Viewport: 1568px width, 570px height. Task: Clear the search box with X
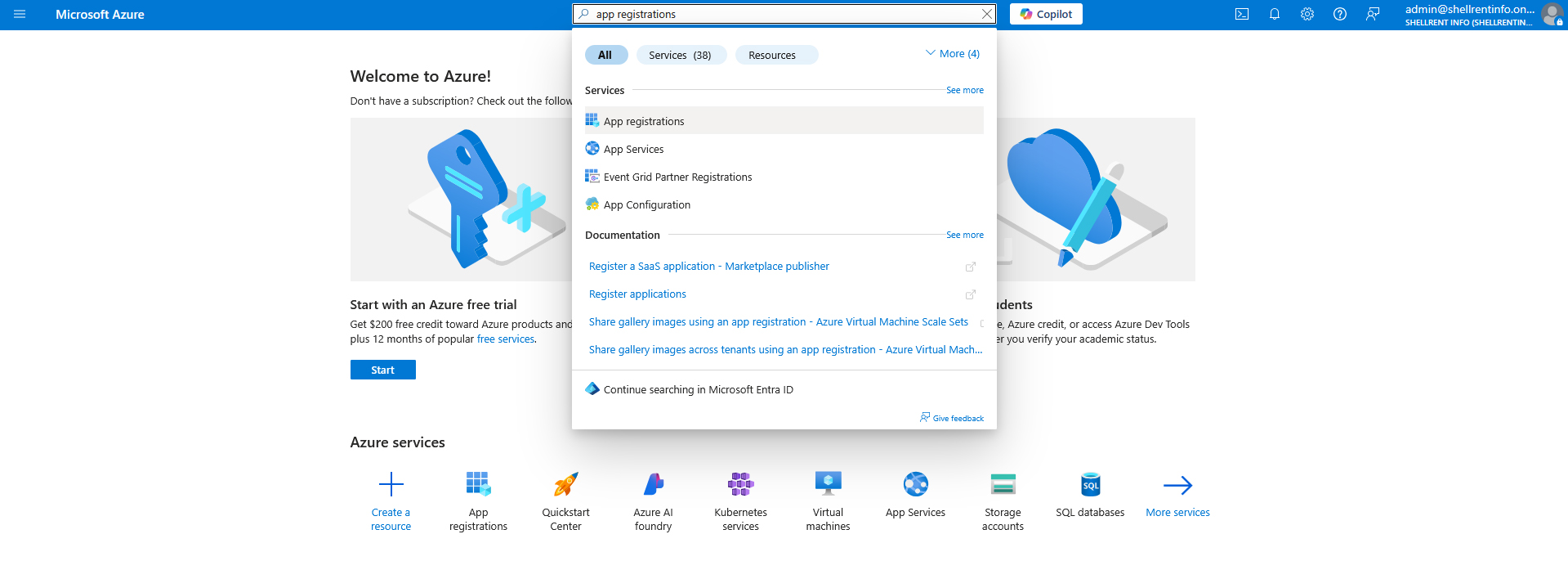pos(986,14)
